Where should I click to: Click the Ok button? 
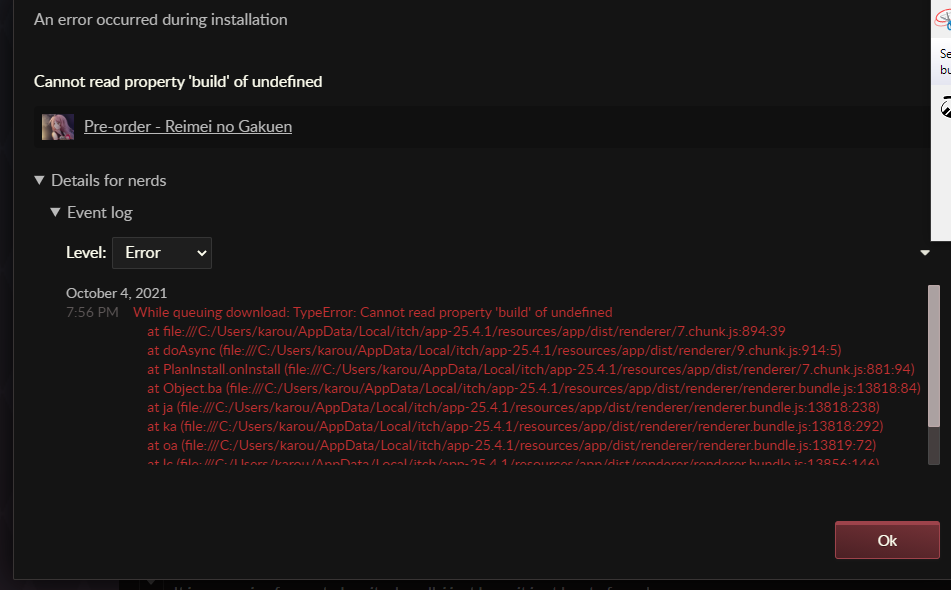point(887,540)
